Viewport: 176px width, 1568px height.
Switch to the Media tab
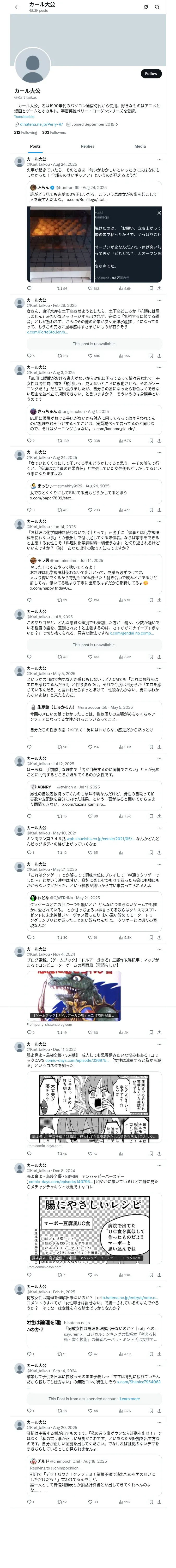click(x=140, y=146)
